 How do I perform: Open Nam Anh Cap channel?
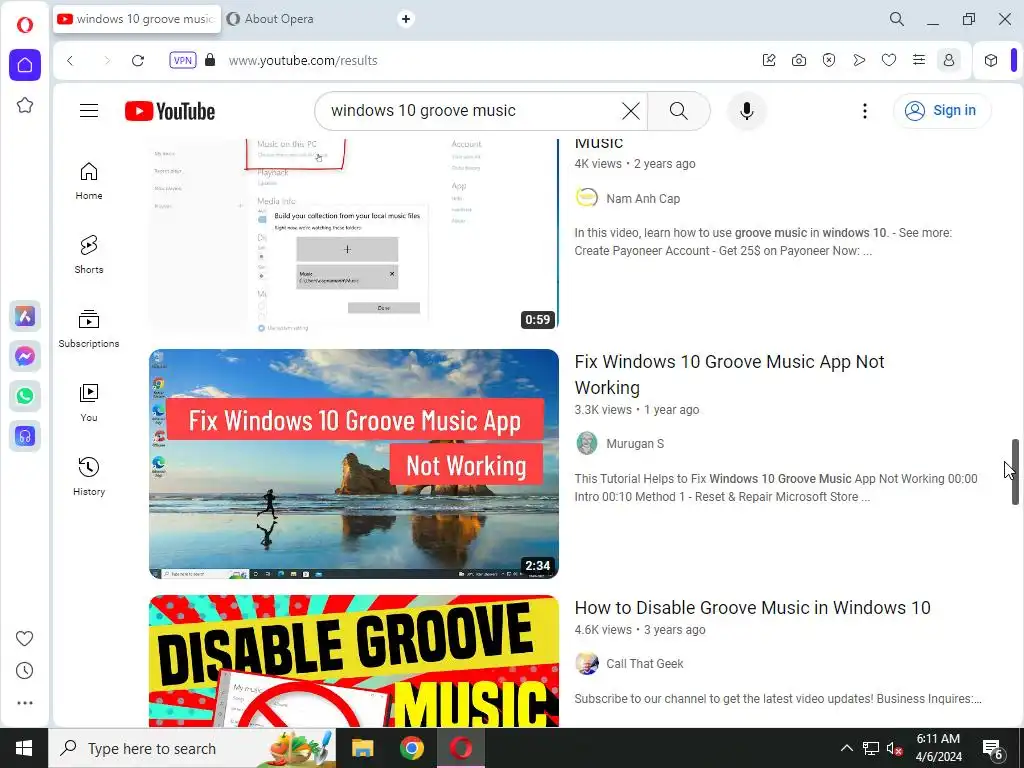tap(643, 199)
